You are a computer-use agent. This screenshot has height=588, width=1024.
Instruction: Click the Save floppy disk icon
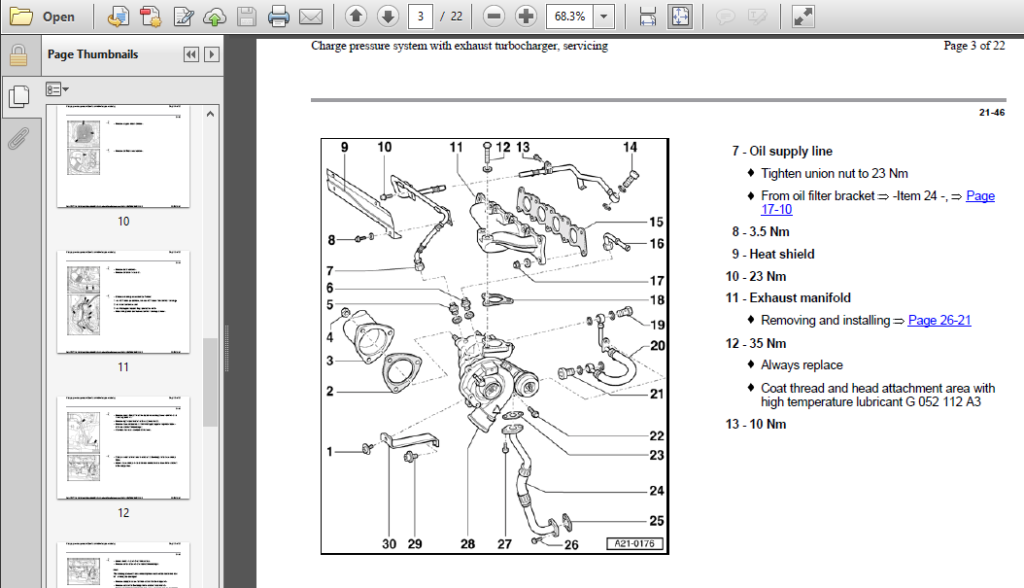tap(246, 16)
